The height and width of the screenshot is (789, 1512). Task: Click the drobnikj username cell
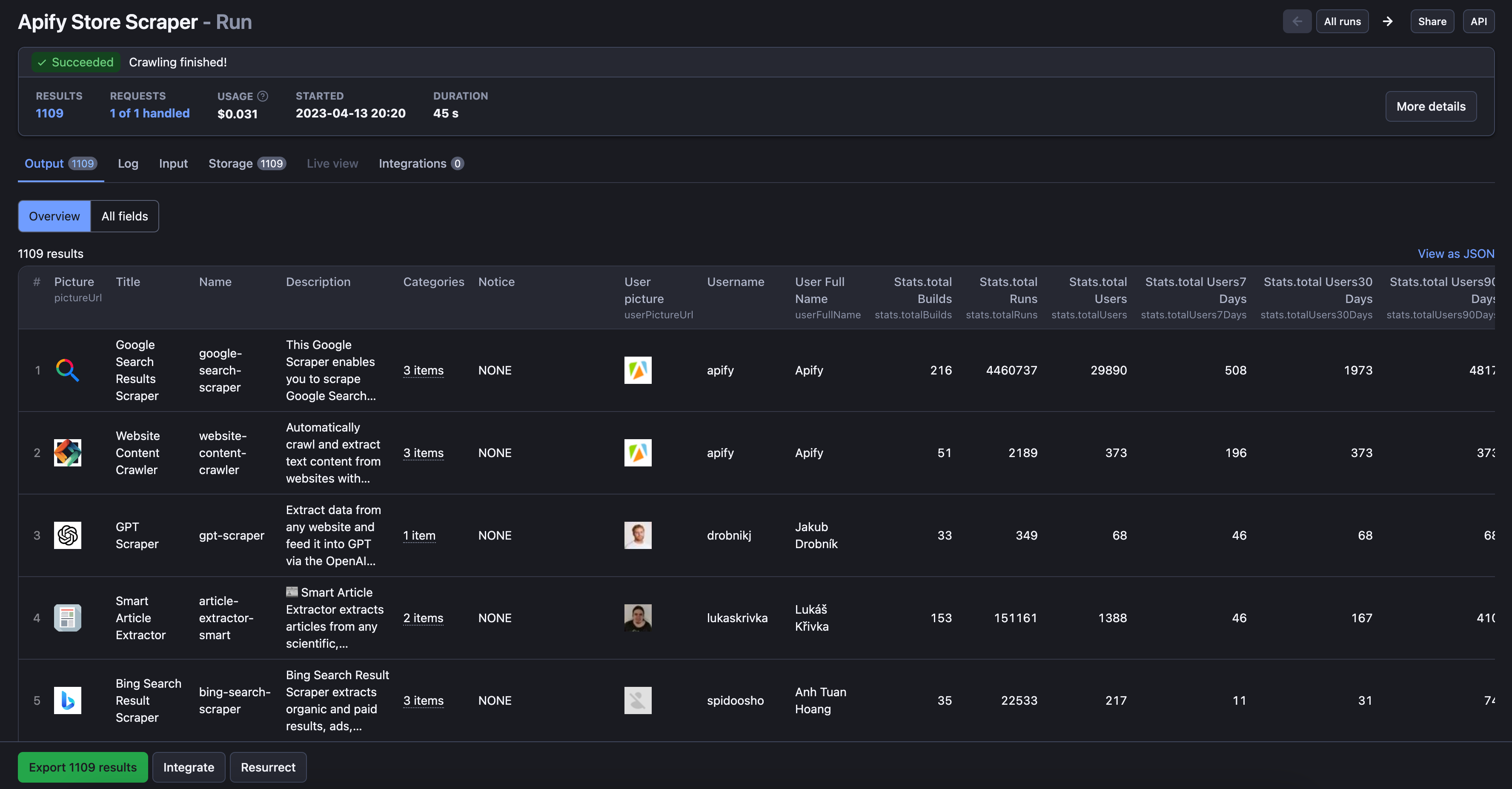[729, 536]
